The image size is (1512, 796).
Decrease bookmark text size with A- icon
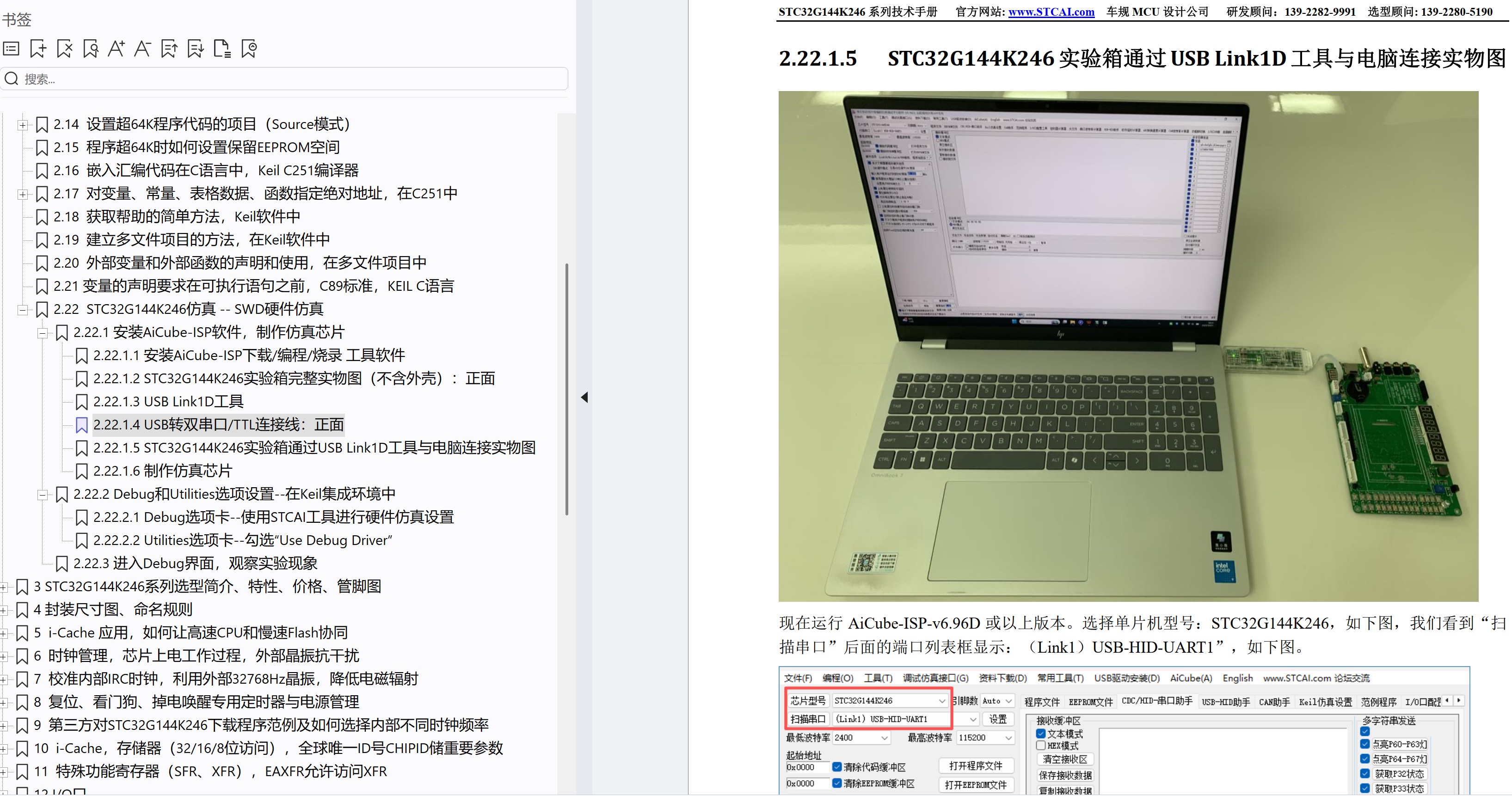(x=142, y=48)
